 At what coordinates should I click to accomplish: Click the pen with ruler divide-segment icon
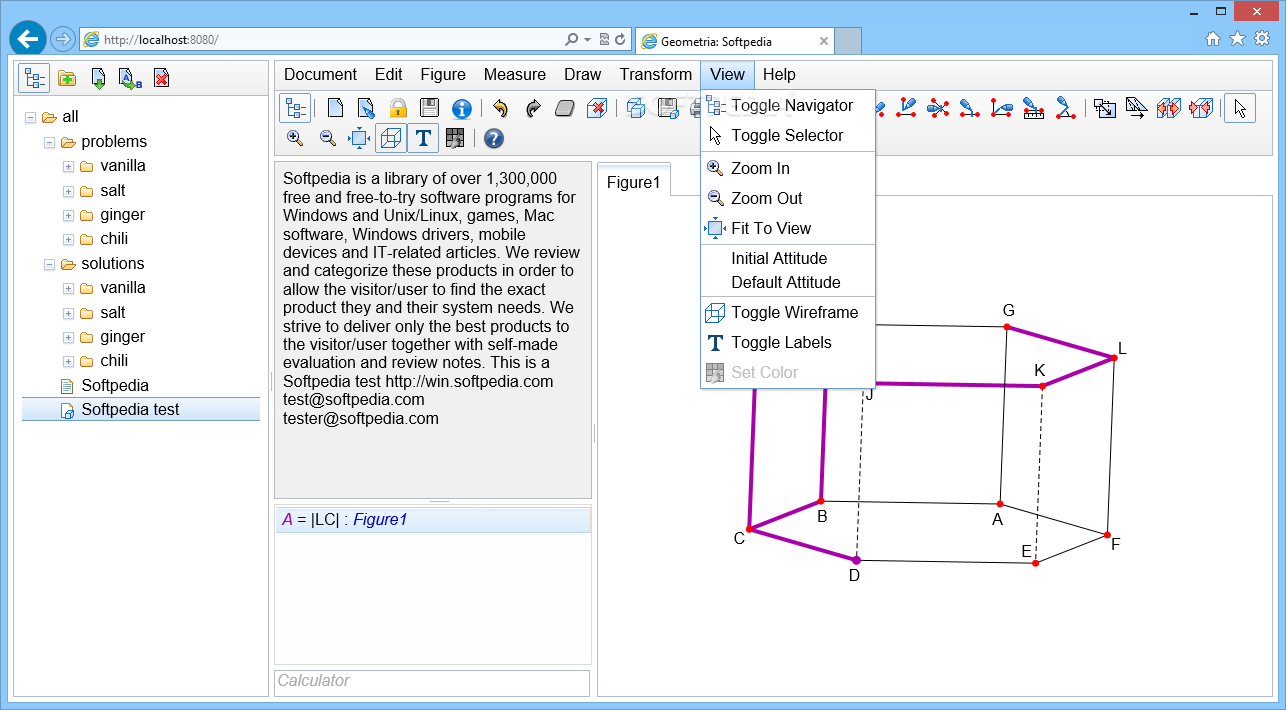click(x=1034, y=108)
